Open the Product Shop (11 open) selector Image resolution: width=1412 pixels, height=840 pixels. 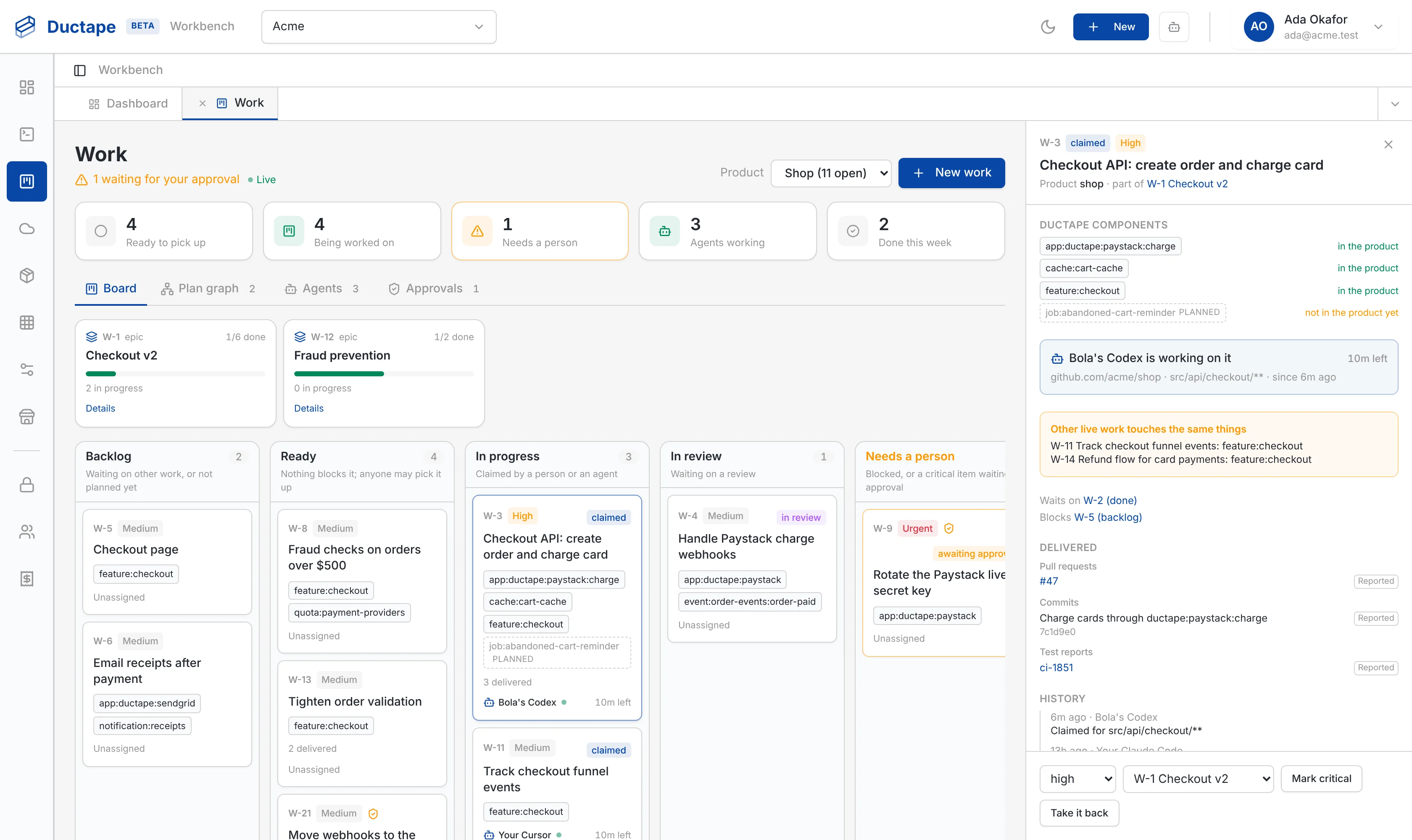coord(831,173)
